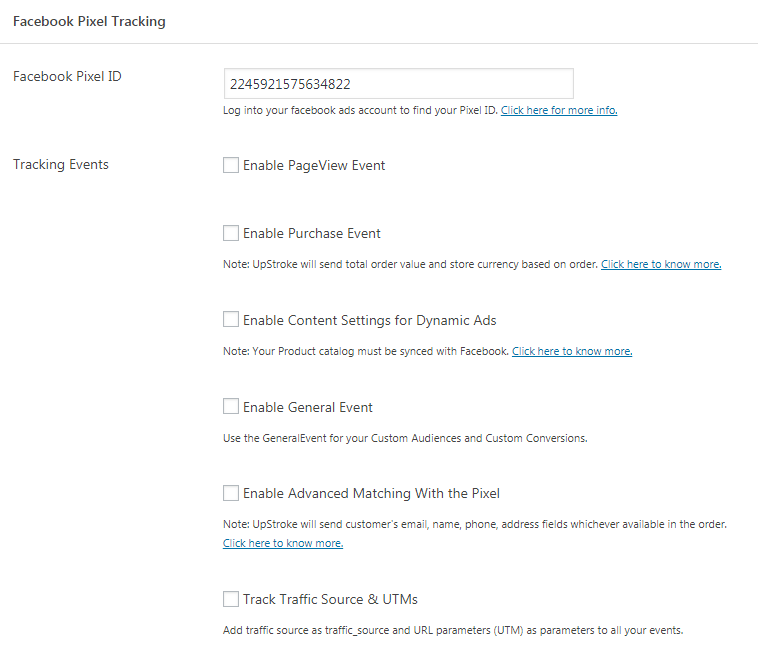Check the Enable Purchase Event box

[231, 233]
